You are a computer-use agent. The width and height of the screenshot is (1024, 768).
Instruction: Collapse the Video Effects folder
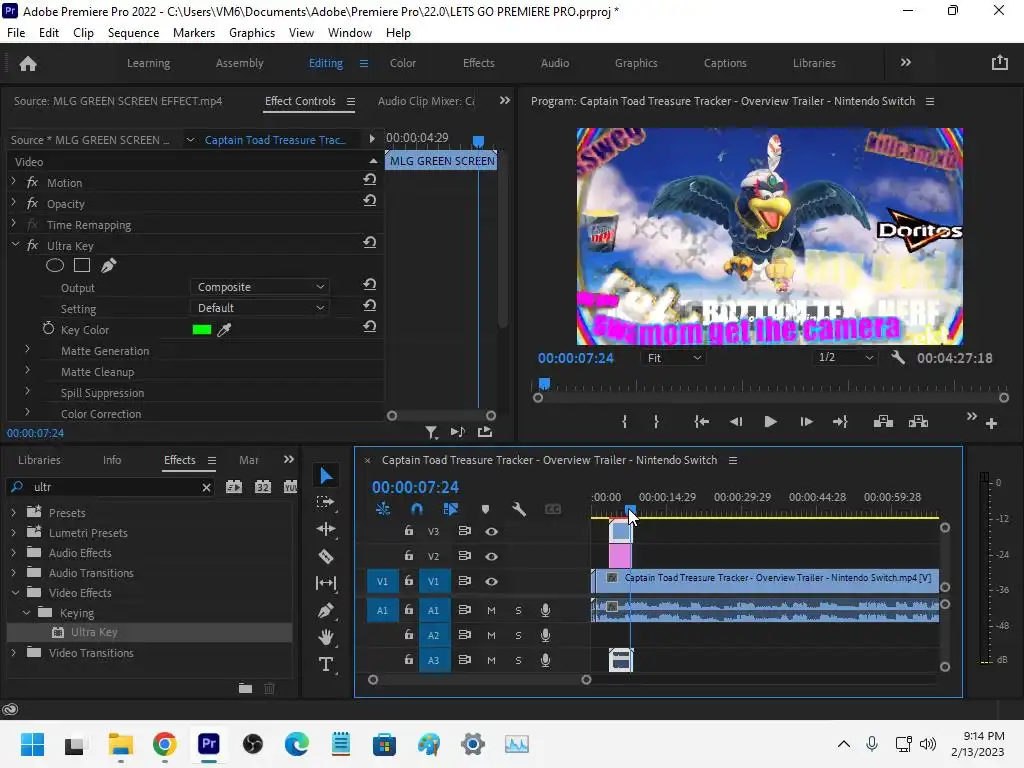pos(14,593)
